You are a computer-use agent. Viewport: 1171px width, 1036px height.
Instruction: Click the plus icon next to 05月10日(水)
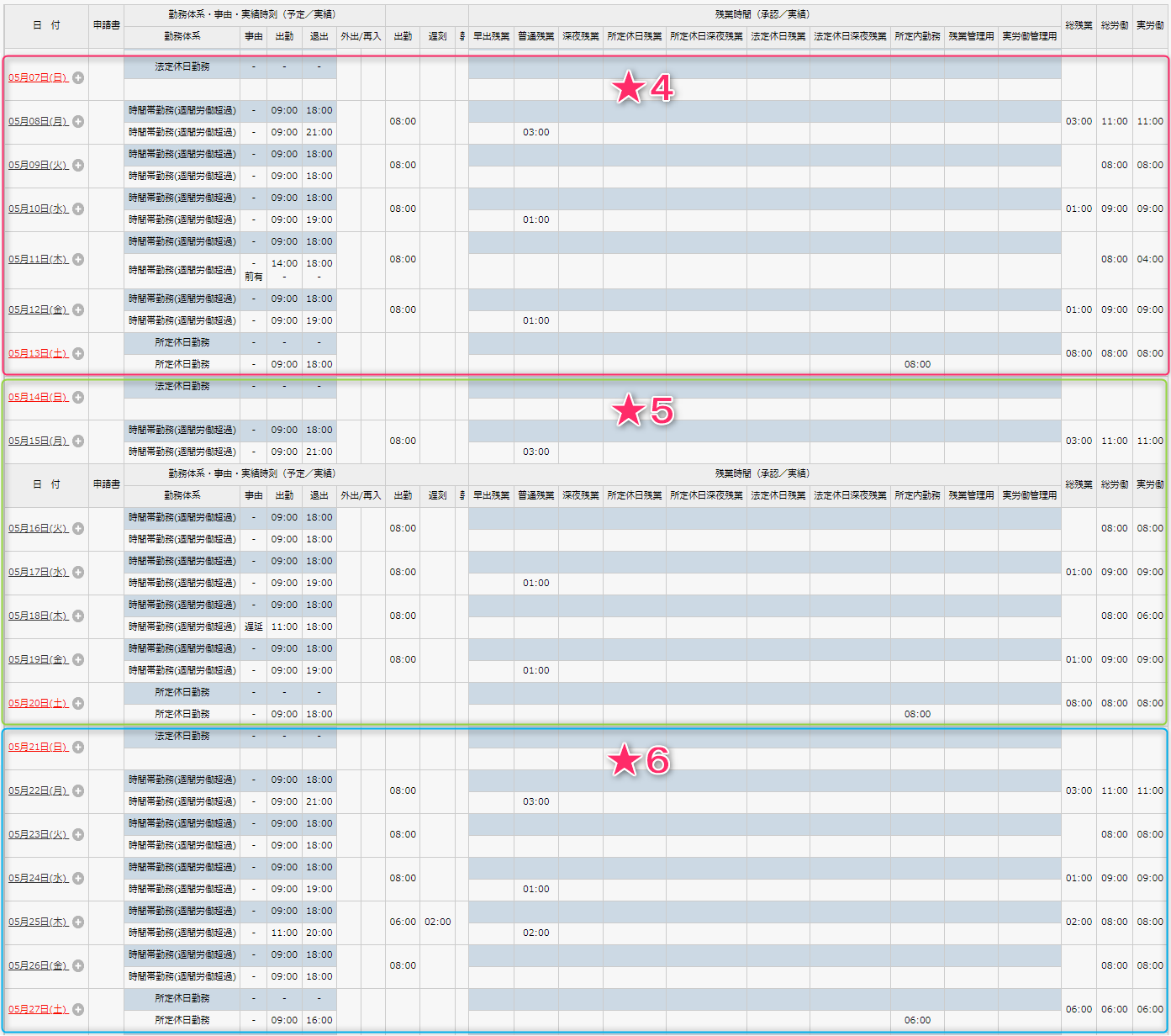(x=78, y=209)
